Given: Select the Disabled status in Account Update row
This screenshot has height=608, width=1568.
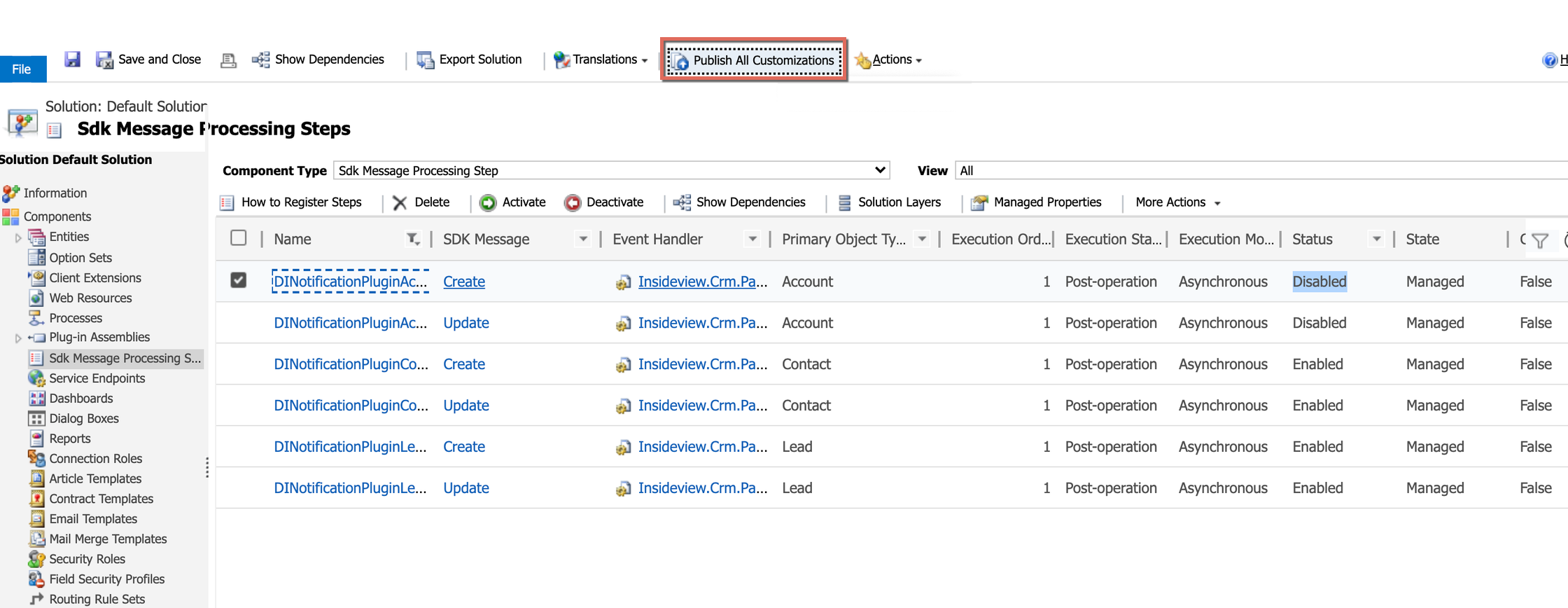Looking at the screenshot, I should (1319, 323).
